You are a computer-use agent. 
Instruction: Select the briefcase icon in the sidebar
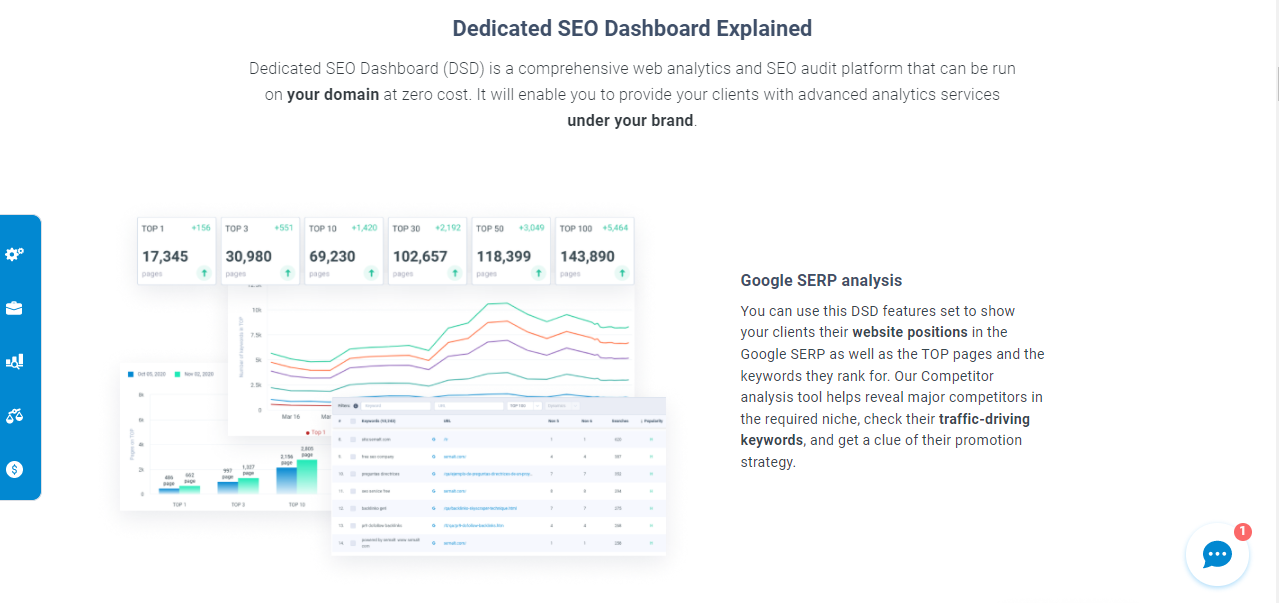coord(14,308)
